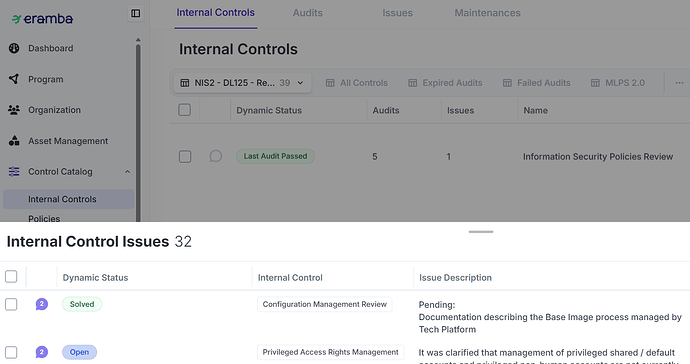Check the Information Security Policies Review row checkbox
Image resolution: width=690 pixels, height=364 pixels.
pos(185,156)
